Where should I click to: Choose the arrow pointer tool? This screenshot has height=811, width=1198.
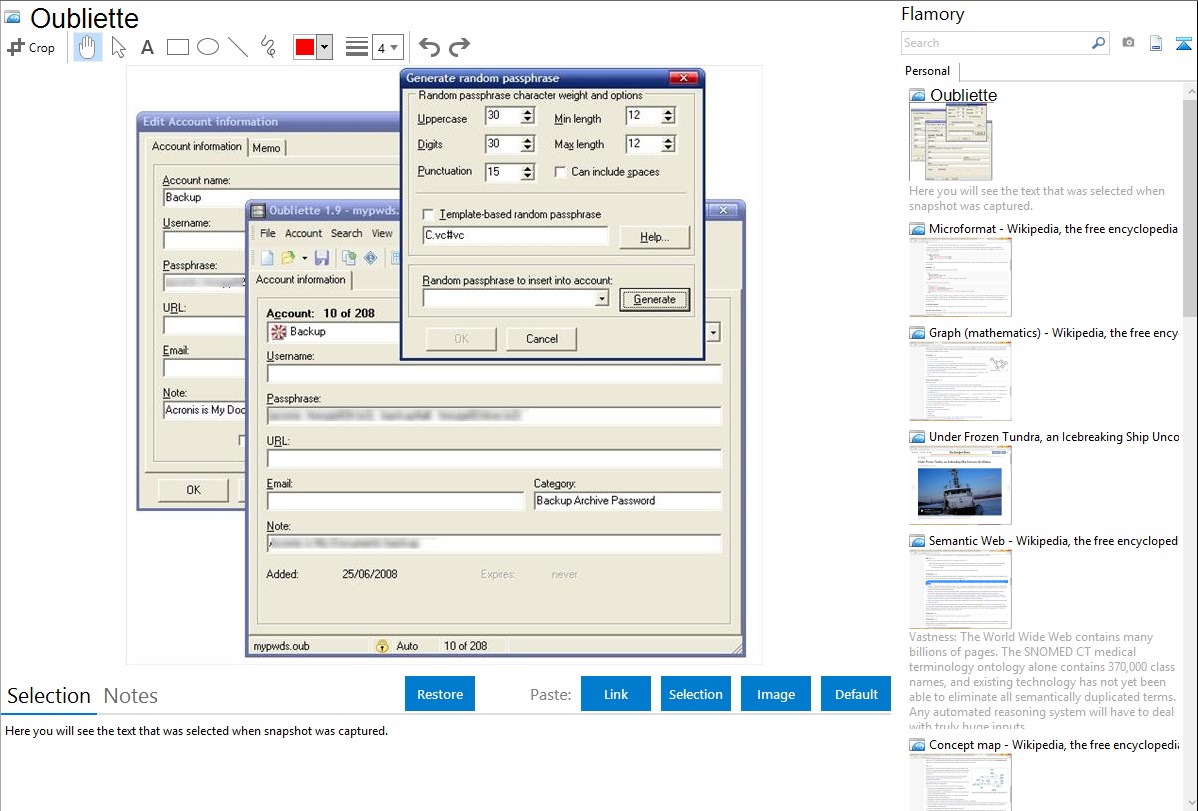pyautogui.click(x=118, y=47)
